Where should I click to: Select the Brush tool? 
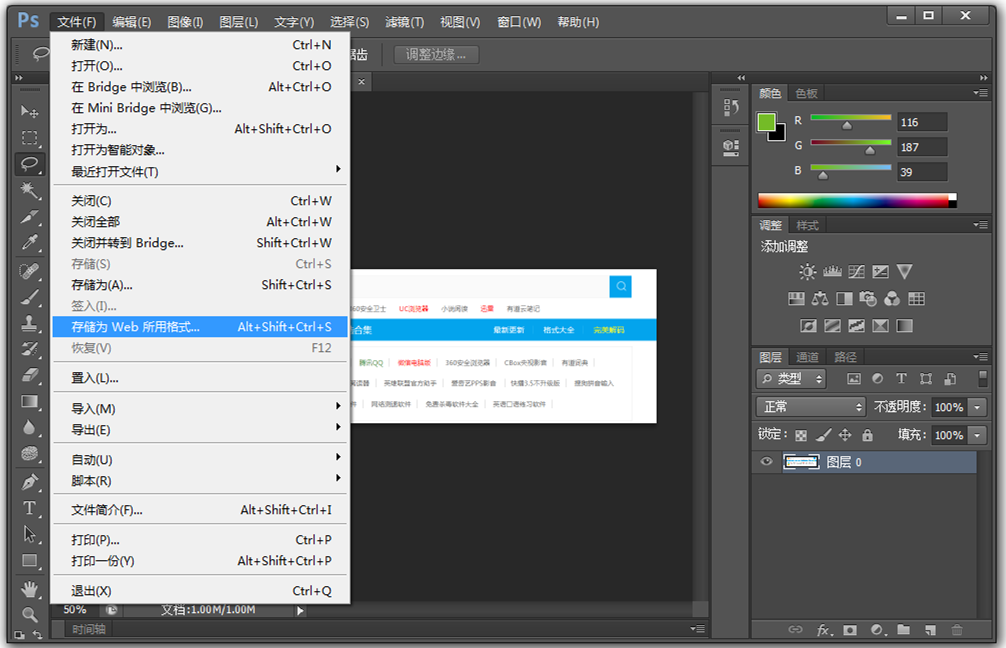[29, 297]
